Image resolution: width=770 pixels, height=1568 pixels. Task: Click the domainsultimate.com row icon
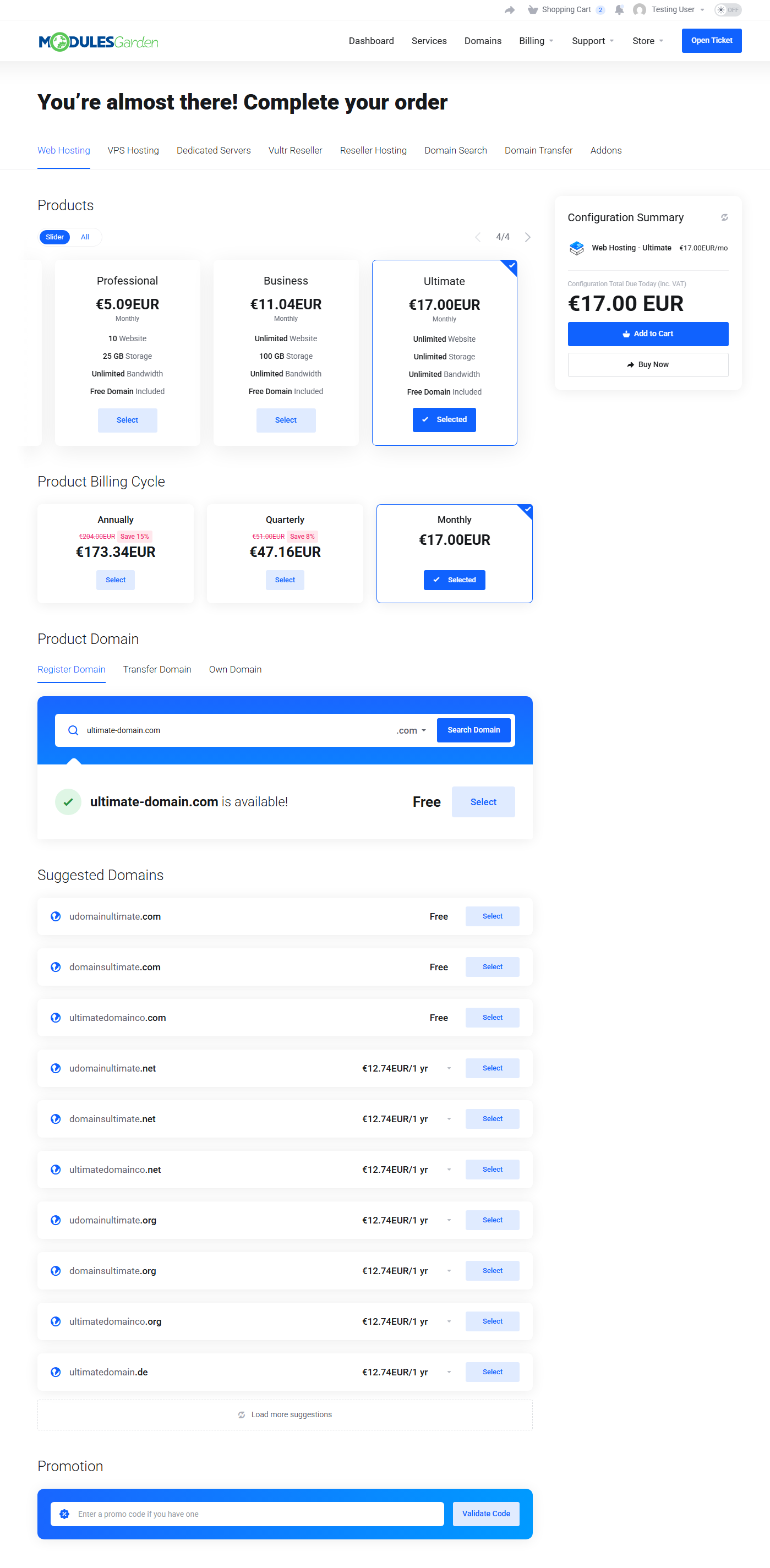[56, 966]
